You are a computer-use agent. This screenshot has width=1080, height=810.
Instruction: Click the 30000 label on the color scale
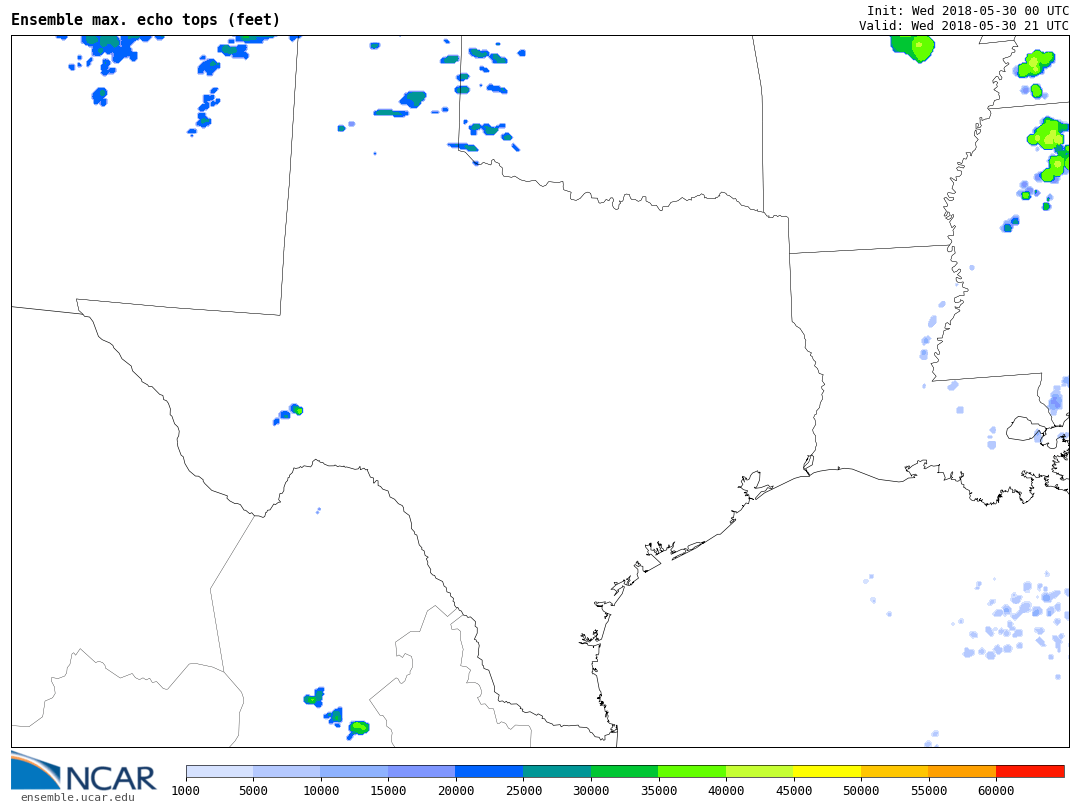(591, 791)
